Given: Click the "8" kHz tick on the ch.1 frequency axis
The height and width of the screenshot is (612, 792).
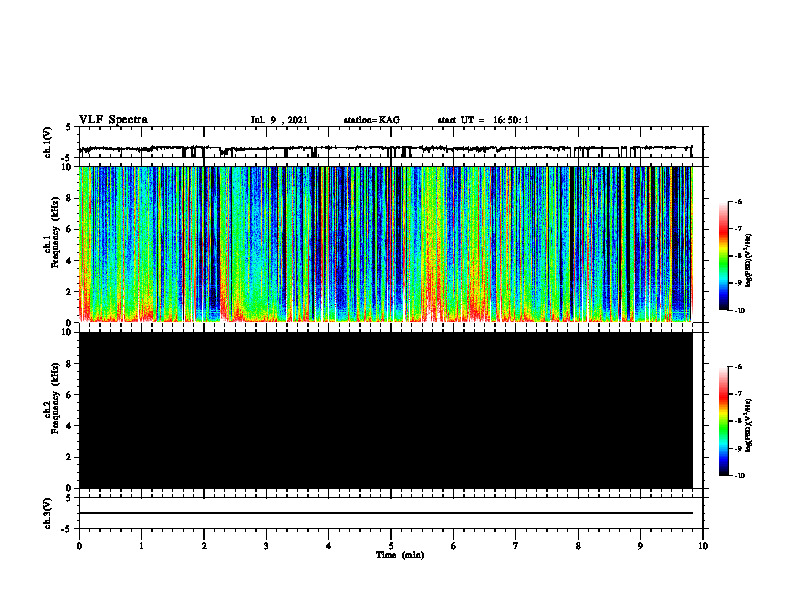Looking at the screenshot, I should click(x=69, y=198).
